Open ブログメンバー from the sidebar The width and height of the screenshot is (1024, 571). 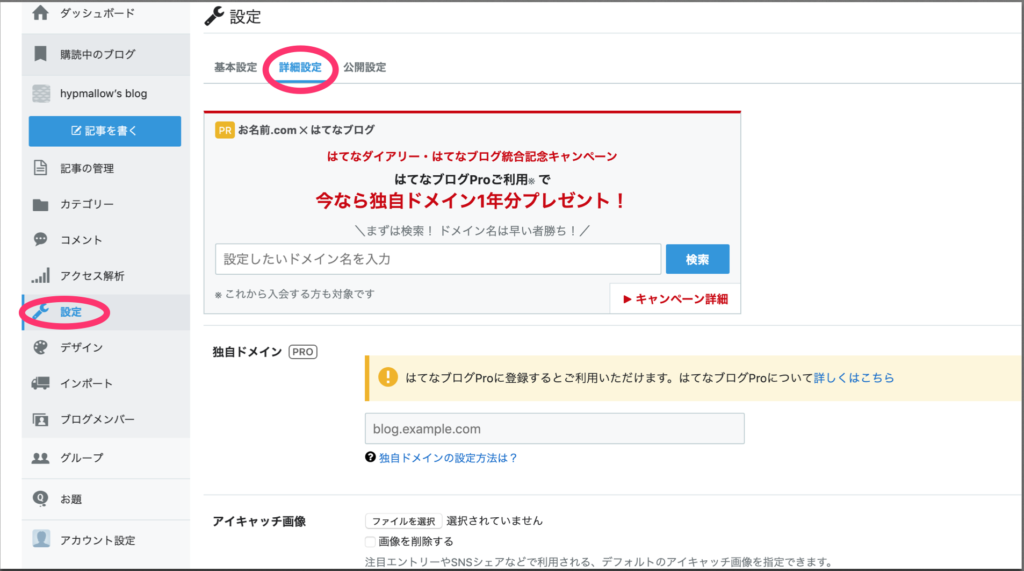point(97,420)
